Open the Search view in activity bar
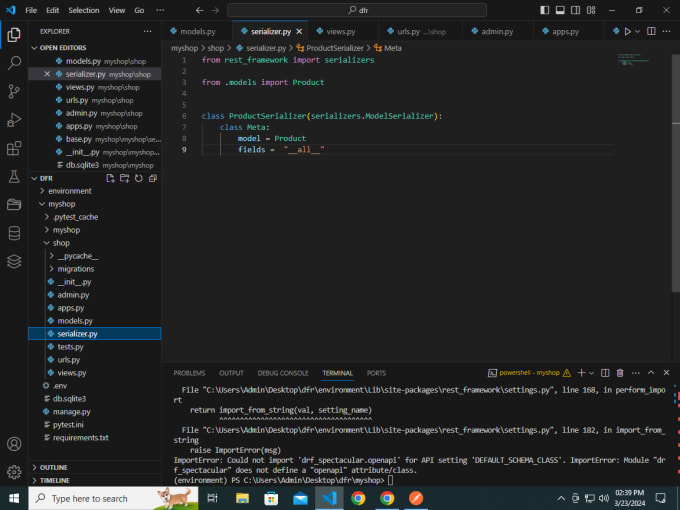The width and height of the screenshot is (680, 510). [14, 63]
